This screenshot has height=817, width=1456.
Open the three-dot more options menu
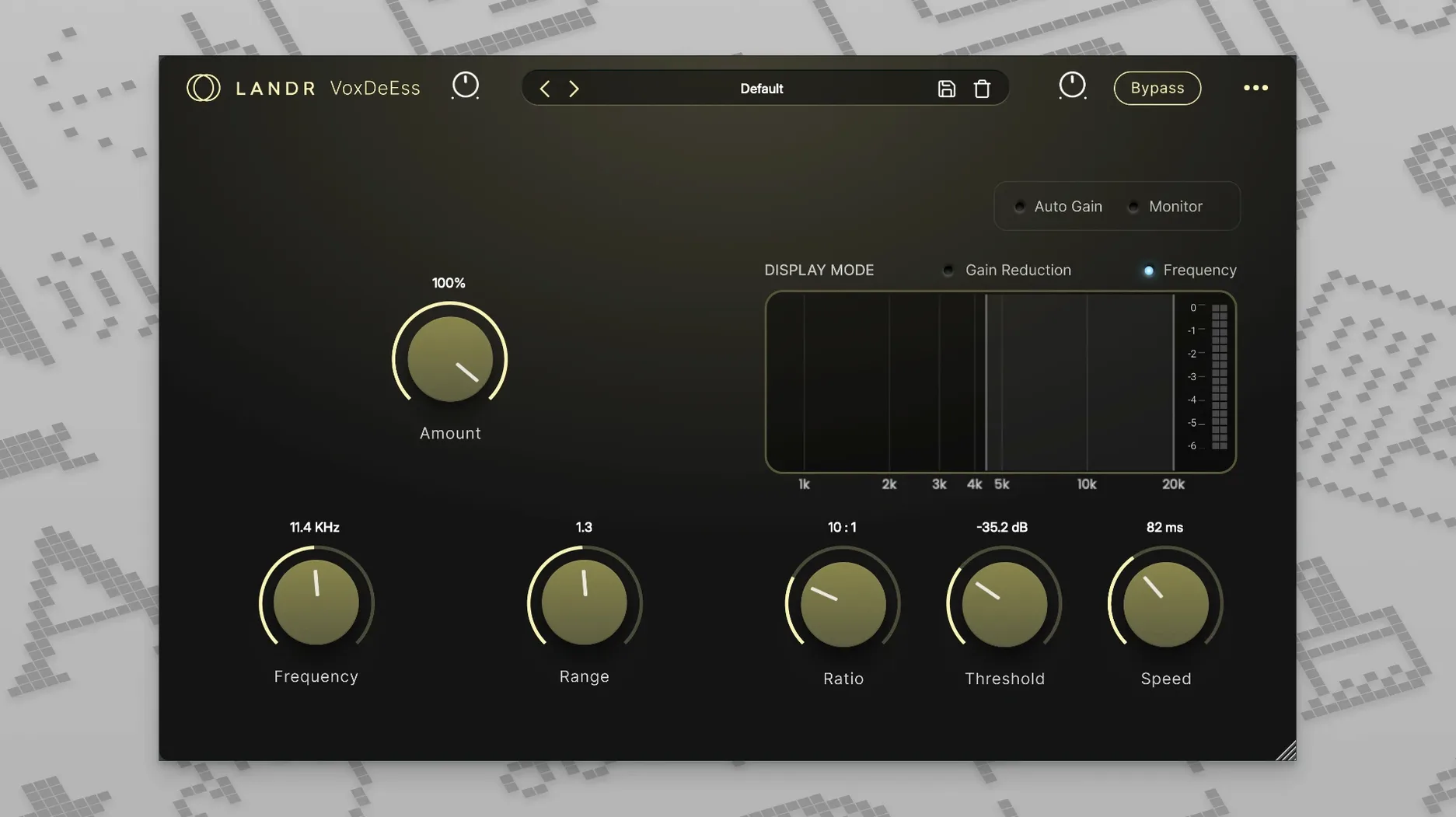point(1255,88)
